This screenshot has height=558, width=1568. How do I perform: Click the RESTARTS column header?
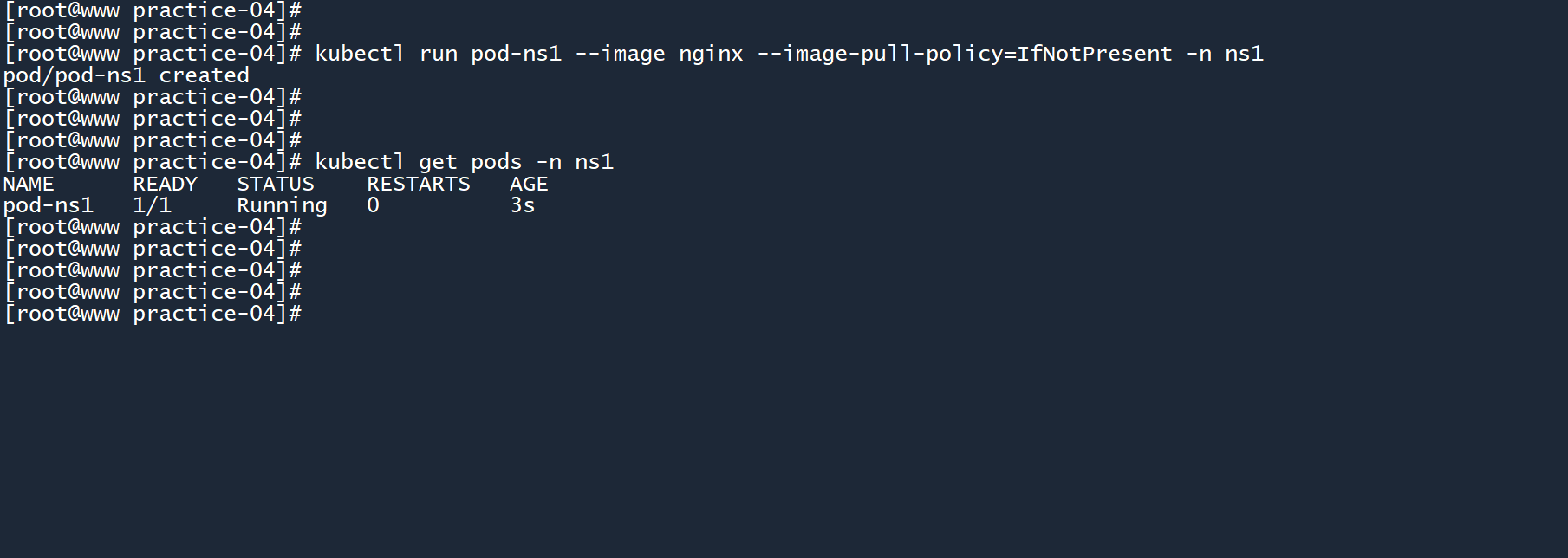tap(418, 184)
